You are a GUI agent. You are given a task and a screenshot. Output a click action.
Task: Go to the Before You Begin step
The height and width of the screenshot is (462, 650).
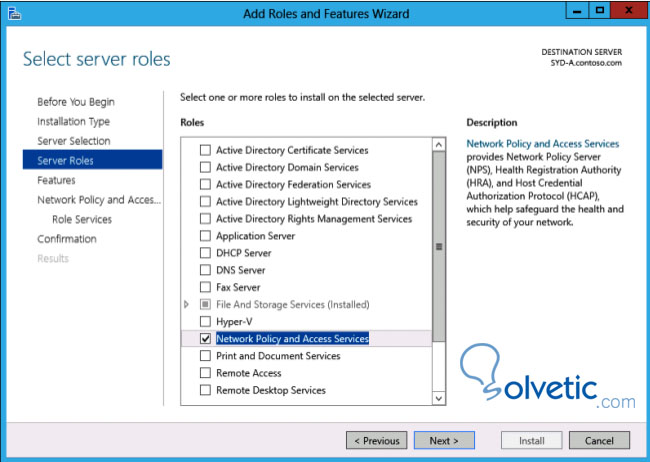76,102
